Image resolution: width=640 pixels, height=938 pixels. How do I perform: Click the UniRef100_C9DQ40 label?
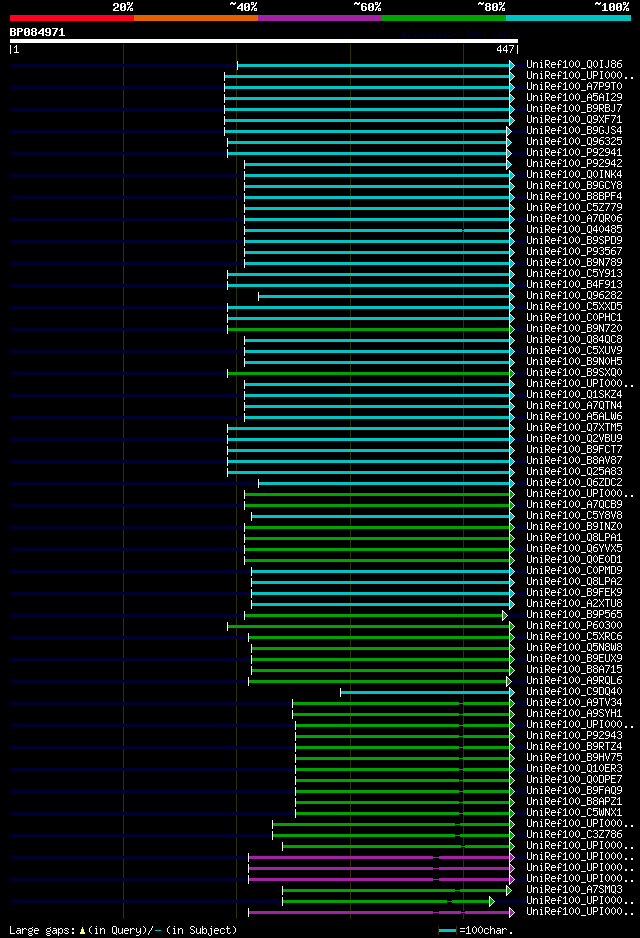point(574,692)
